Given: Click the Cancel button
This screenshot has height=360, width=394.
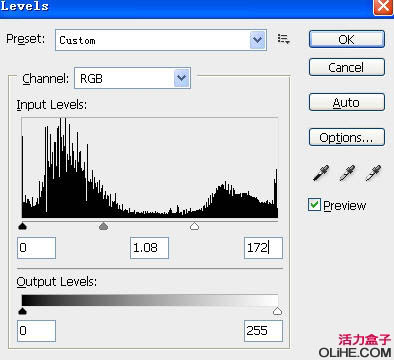Looking at the screenshot, I should tap(347, 67).
